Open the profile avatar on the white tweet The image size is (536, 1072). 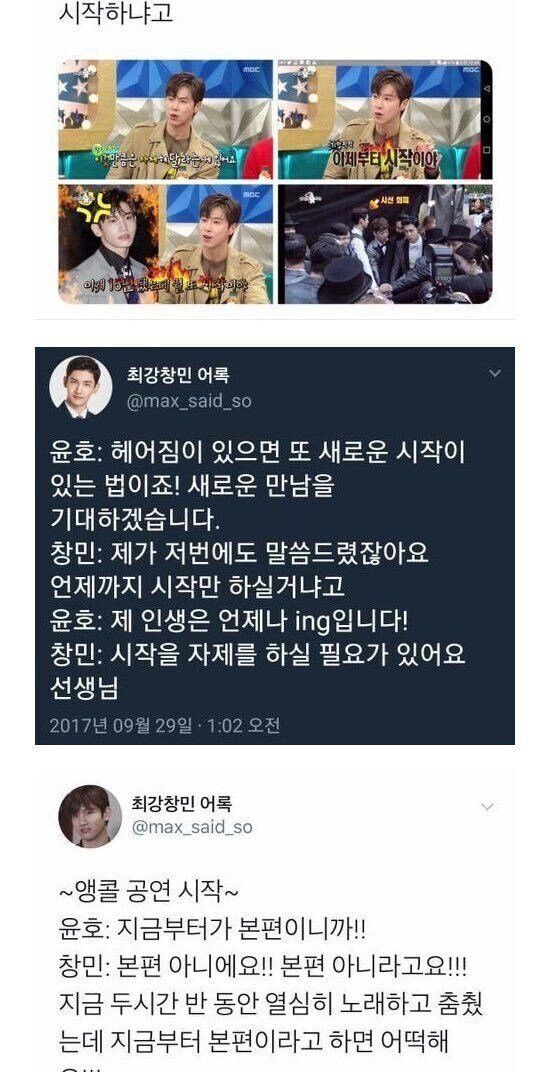(90, 816)
